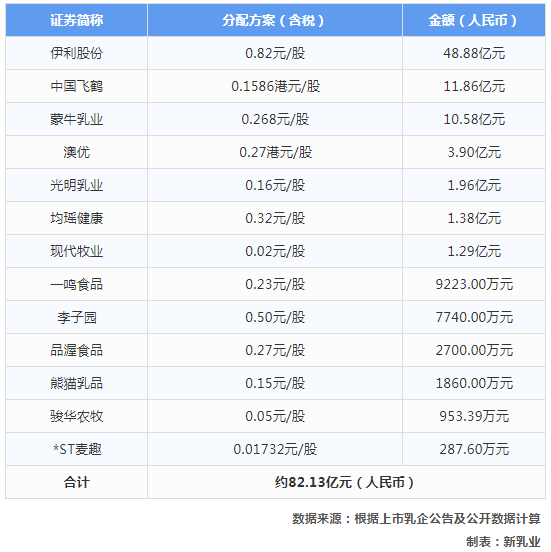Click the 7740.00万元 amount cell
The width and height of the screenshot is (551, 552).
point(474,317)
